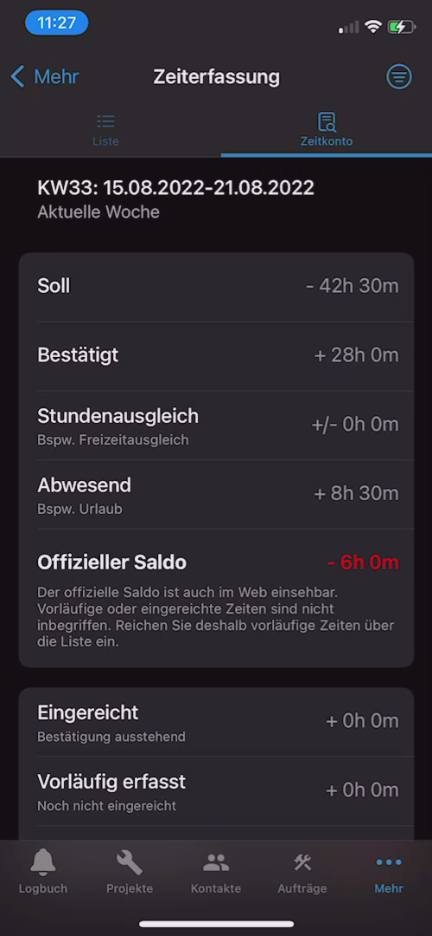The image size is (432, 936).
Task: Tap the back chevron next to Mehr
Action: click(17, 77)
